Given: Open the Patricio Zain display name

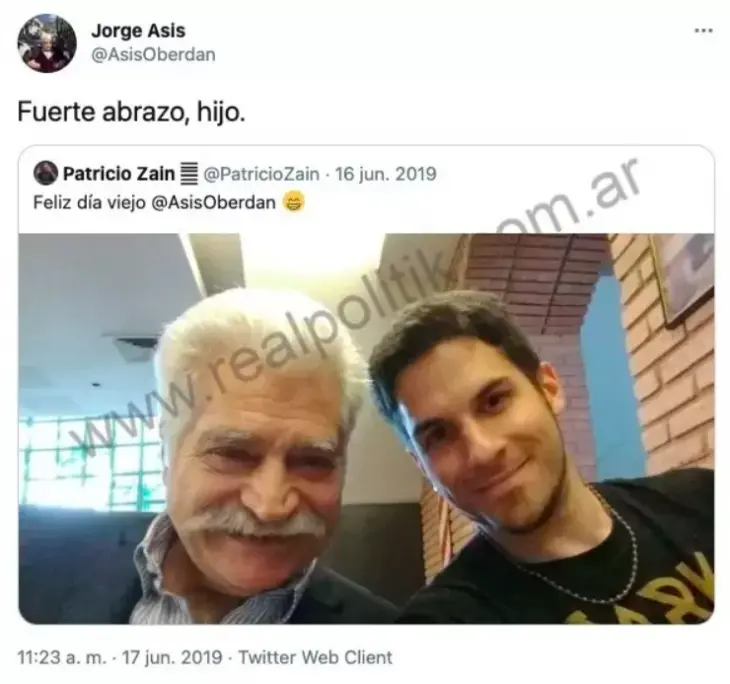Looking at the screenshot, I should (118, 174).
